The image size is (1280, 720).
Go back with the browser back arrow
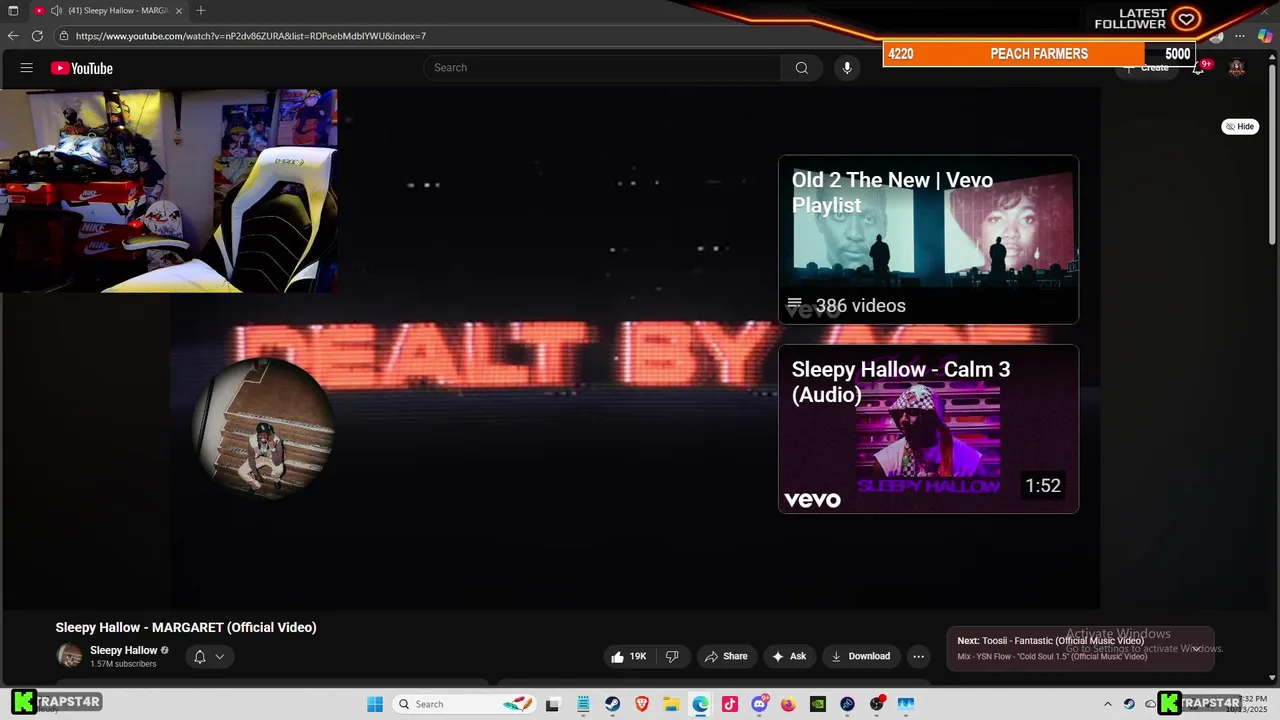(x=13, y=36)
